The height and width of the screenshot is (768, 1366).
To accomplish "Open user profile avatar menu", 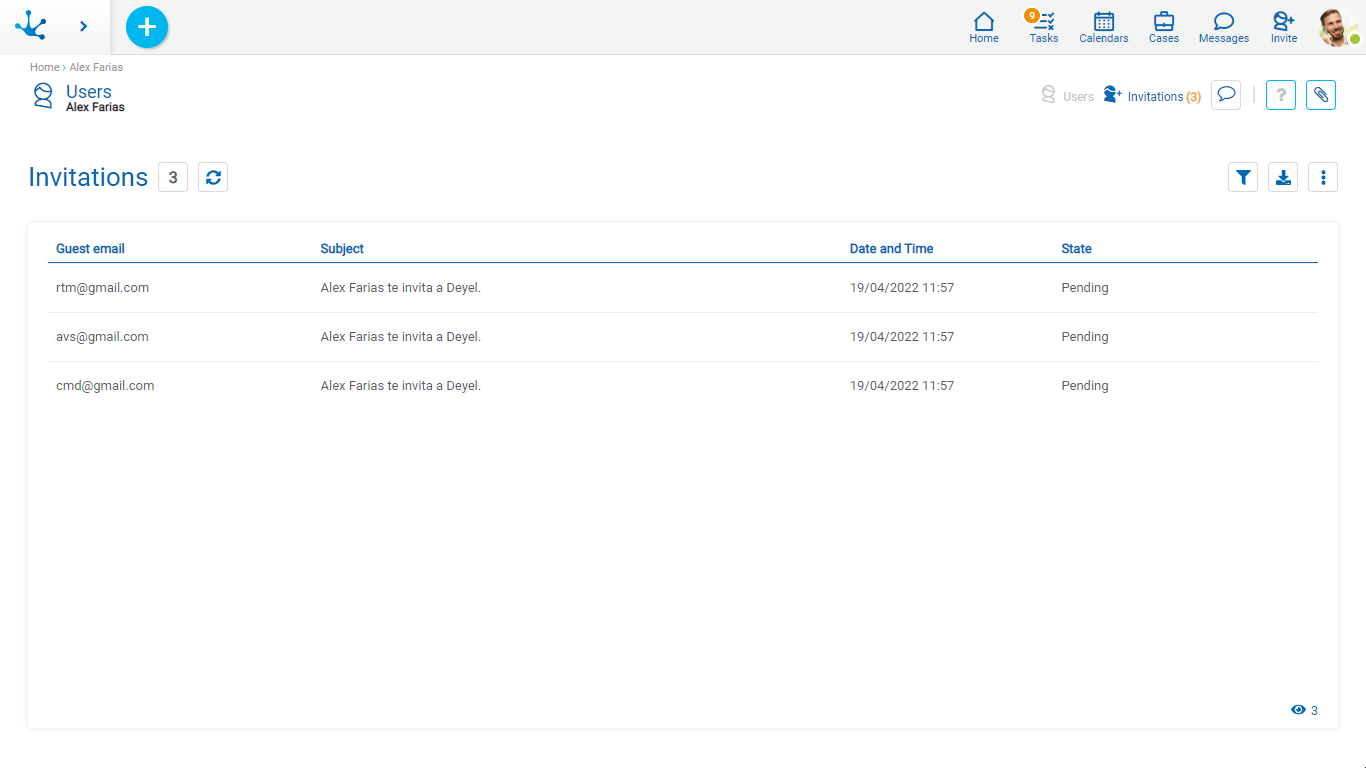I will pyautogui.click(x=1337, y=27).
